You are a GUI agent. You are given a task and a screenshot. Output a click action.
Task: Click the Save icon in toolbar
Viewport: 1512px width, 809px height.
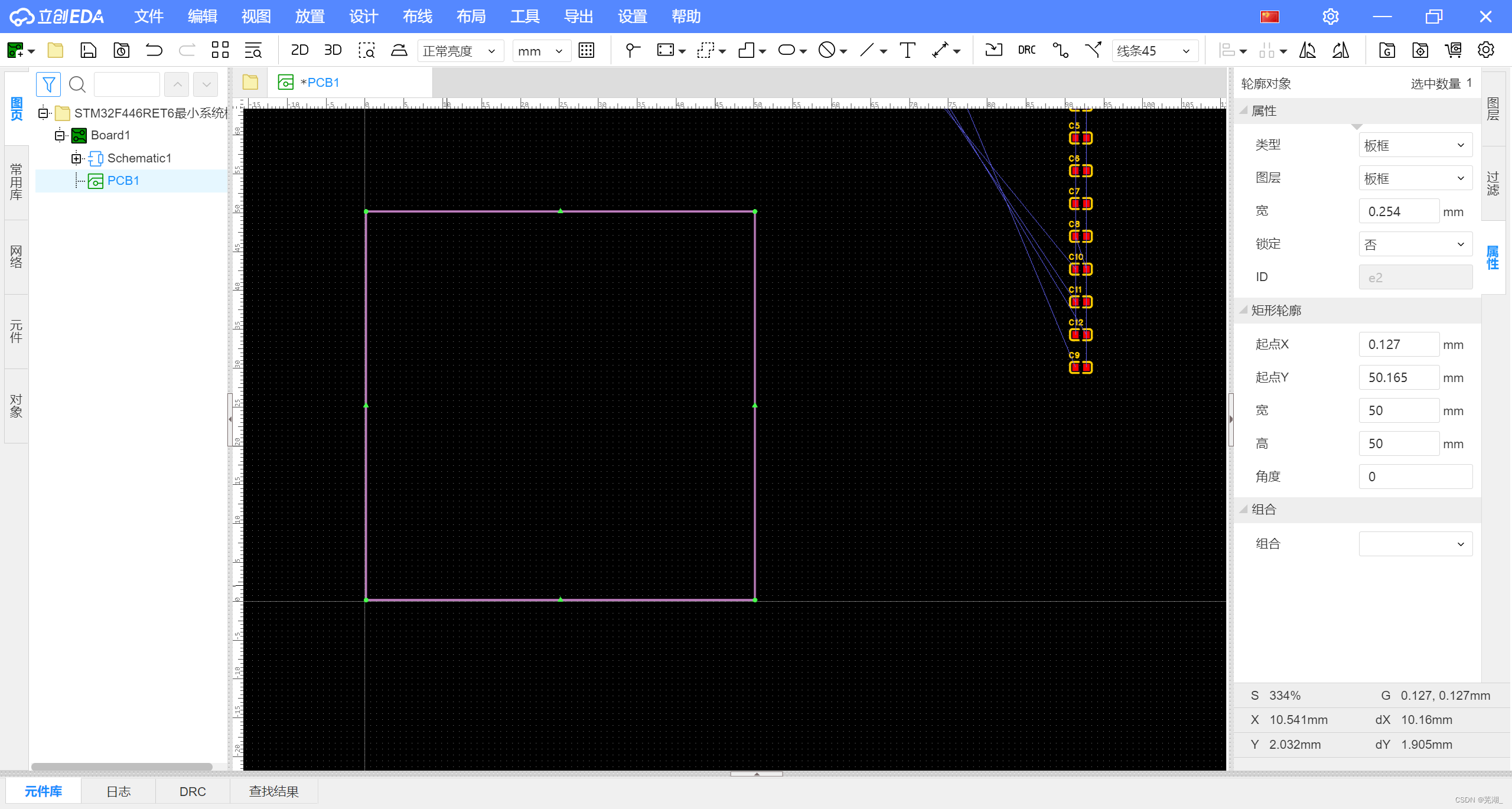tap(88, 51)
